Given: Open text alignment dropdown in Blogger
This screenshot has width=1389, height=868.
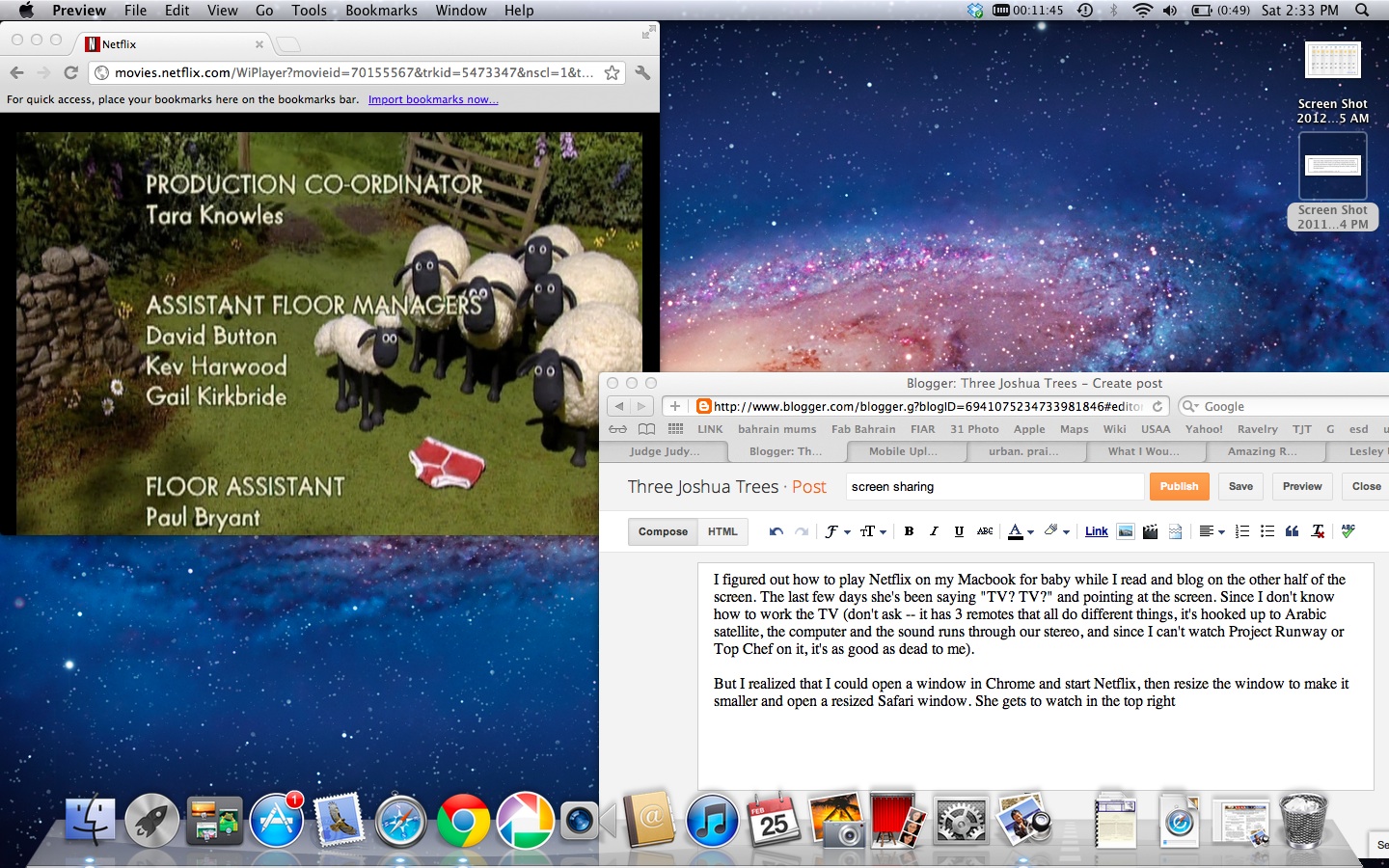Looking at the screenshot, I should pos(1212,531).
